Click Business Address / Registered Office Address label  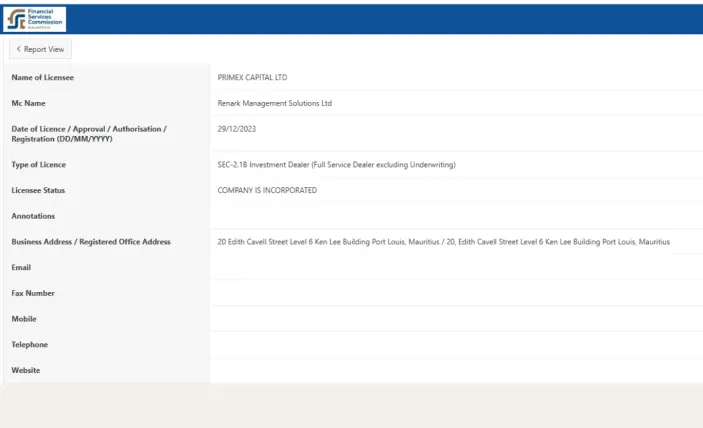[91, 242]
